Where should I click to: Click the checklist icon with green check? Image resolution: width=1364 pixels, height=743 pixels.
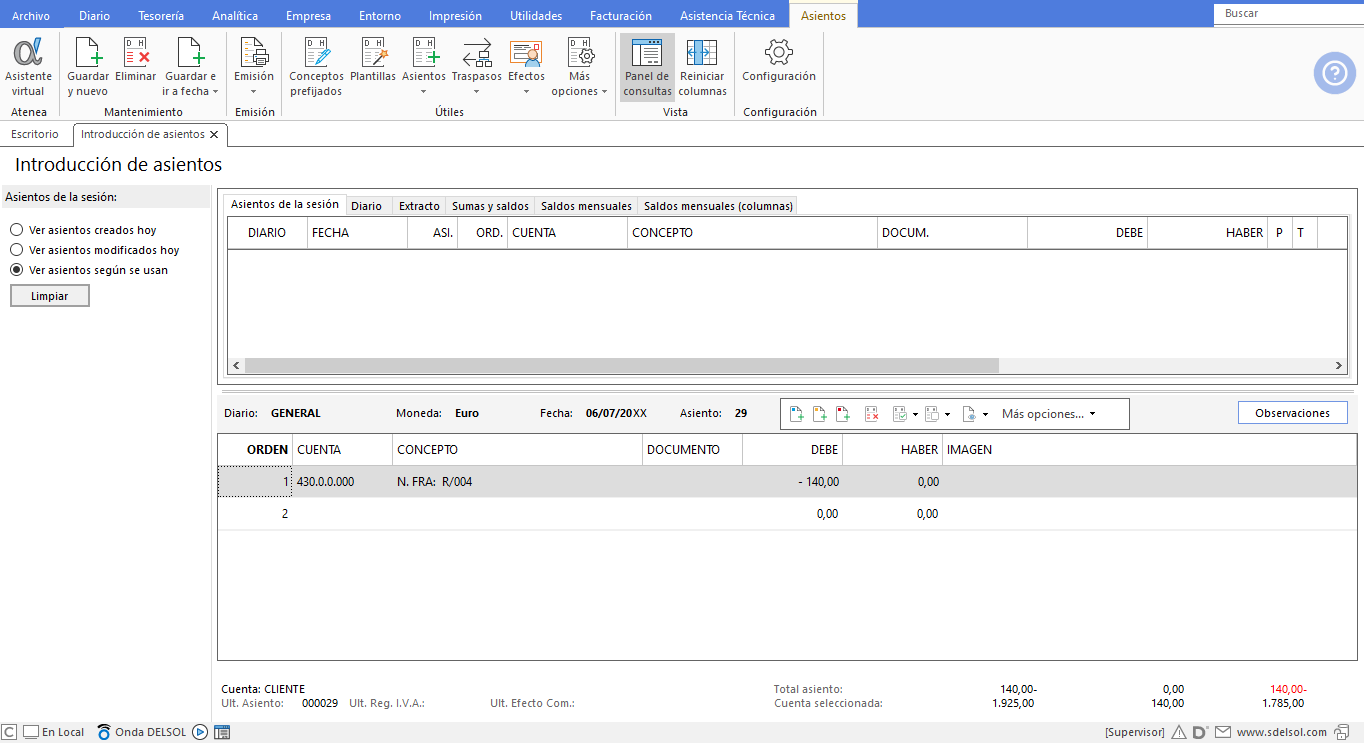(899, 413)
